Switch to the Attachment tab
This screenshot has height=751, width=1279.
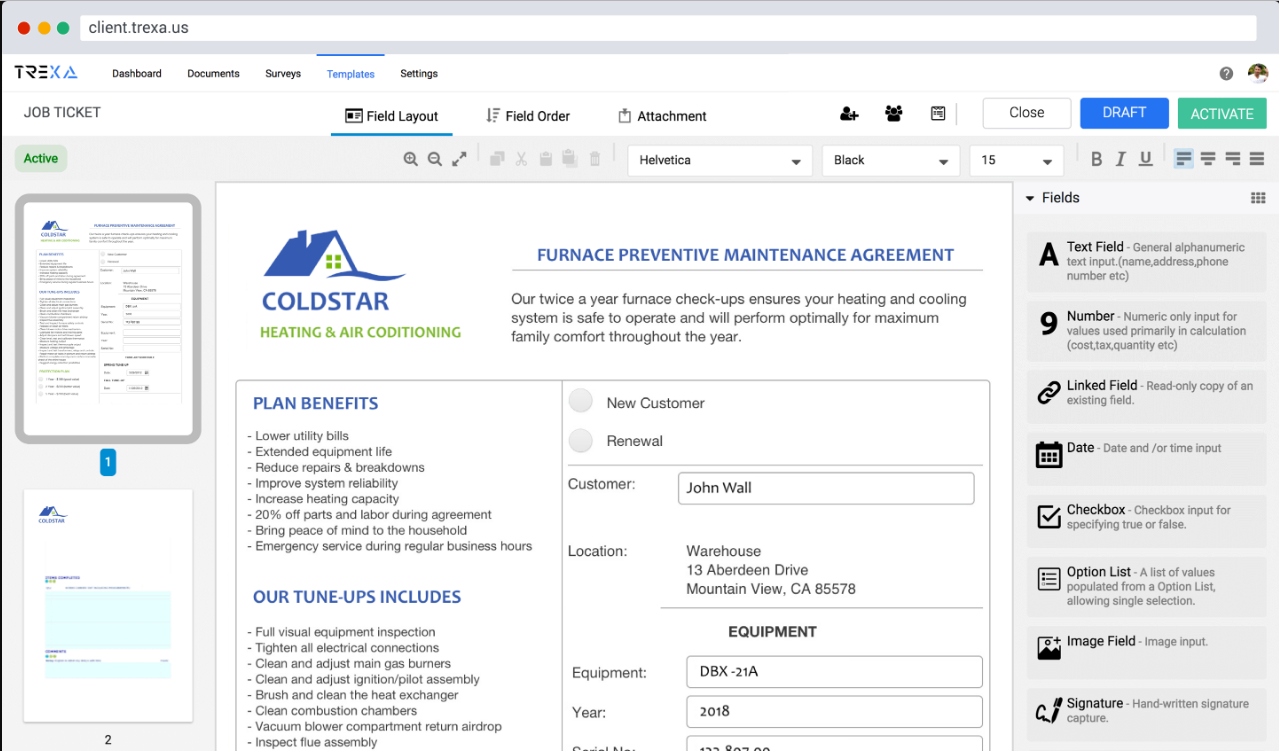point(662,116)
